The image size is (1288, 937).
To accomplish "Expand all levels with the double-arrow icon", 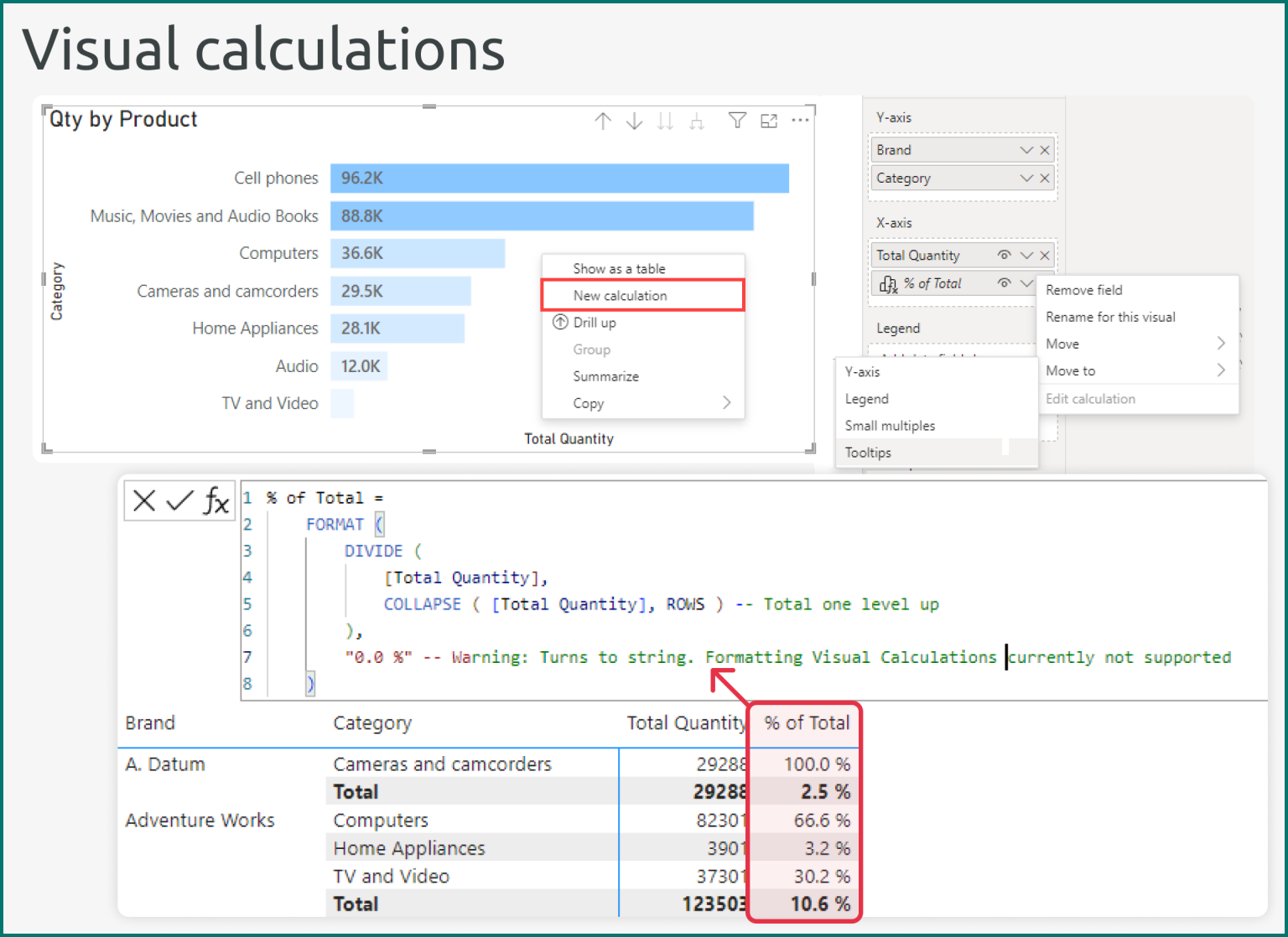I will (x=665, y=121).
